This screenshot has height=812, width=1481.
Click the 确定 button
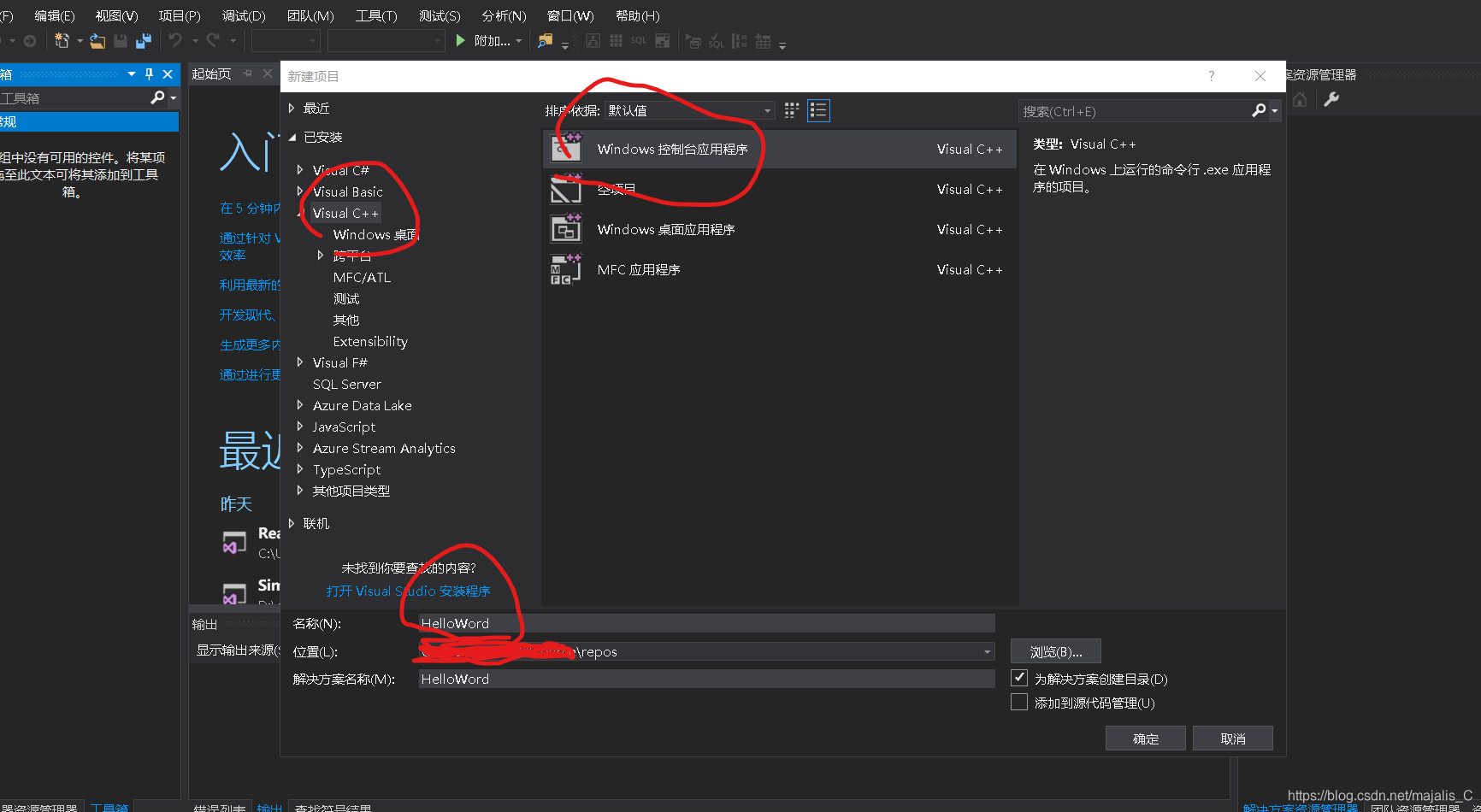point(1146,738)
